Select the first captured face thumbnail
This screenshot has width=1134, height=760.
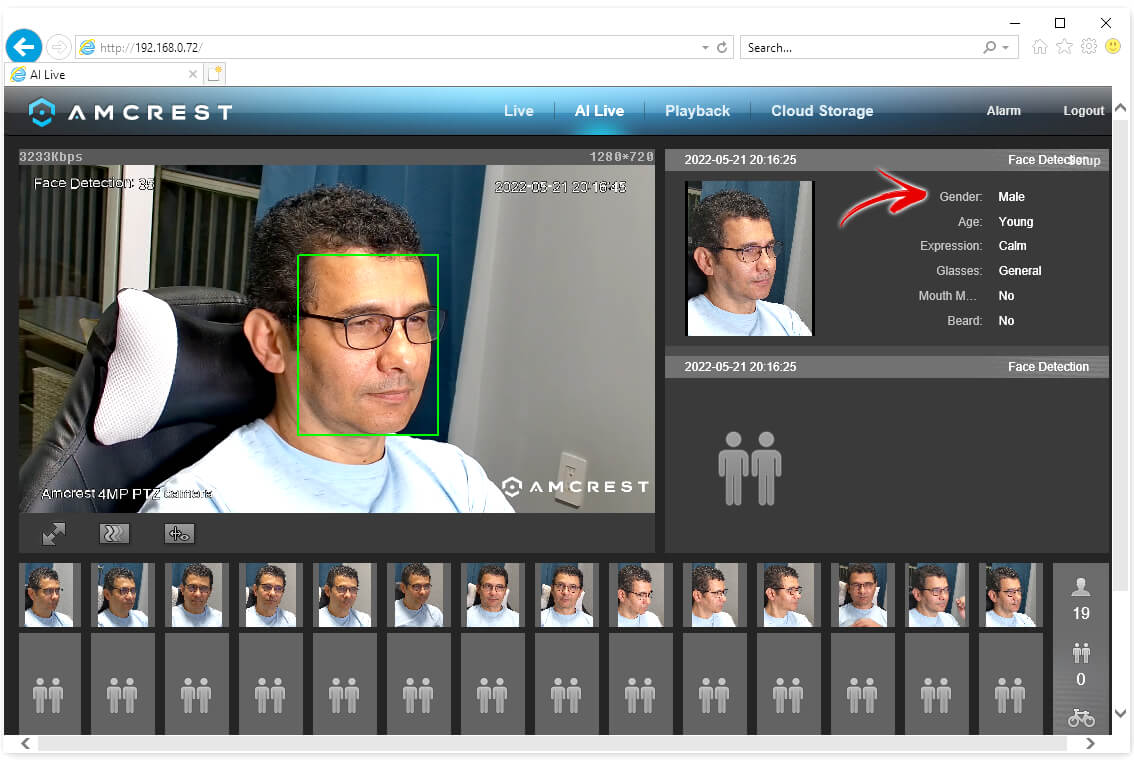(49, 595)
